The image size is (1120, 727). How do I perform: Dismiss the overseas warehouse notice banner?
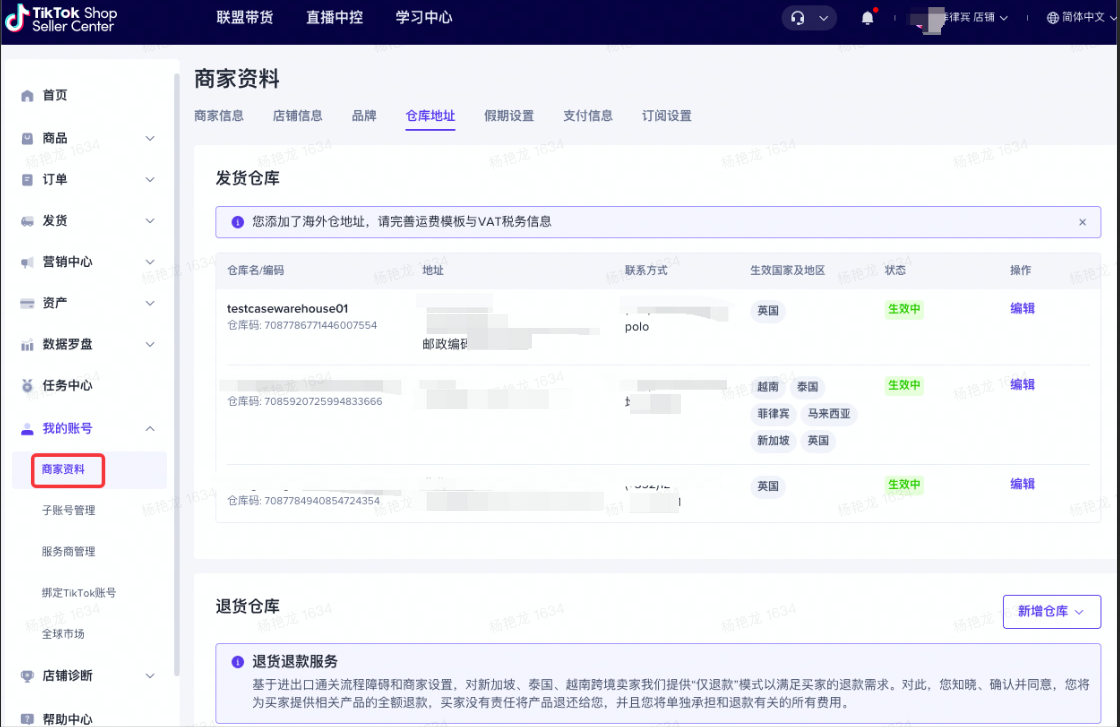click(x=1082, y=222)
